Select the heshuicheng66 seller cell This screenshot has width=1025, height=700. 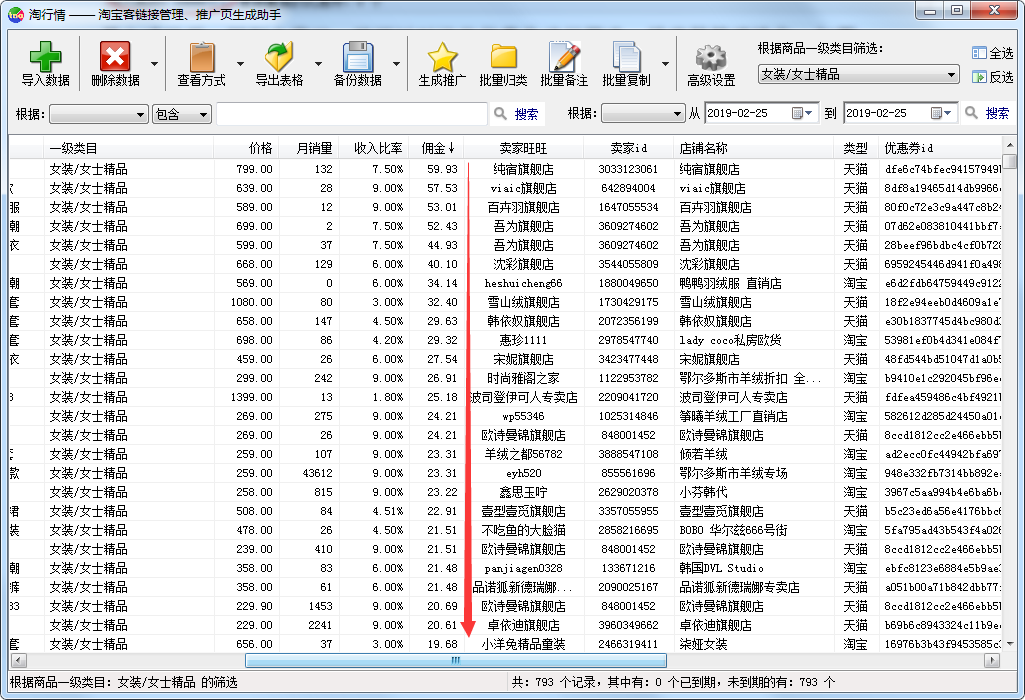coord(523,283)
